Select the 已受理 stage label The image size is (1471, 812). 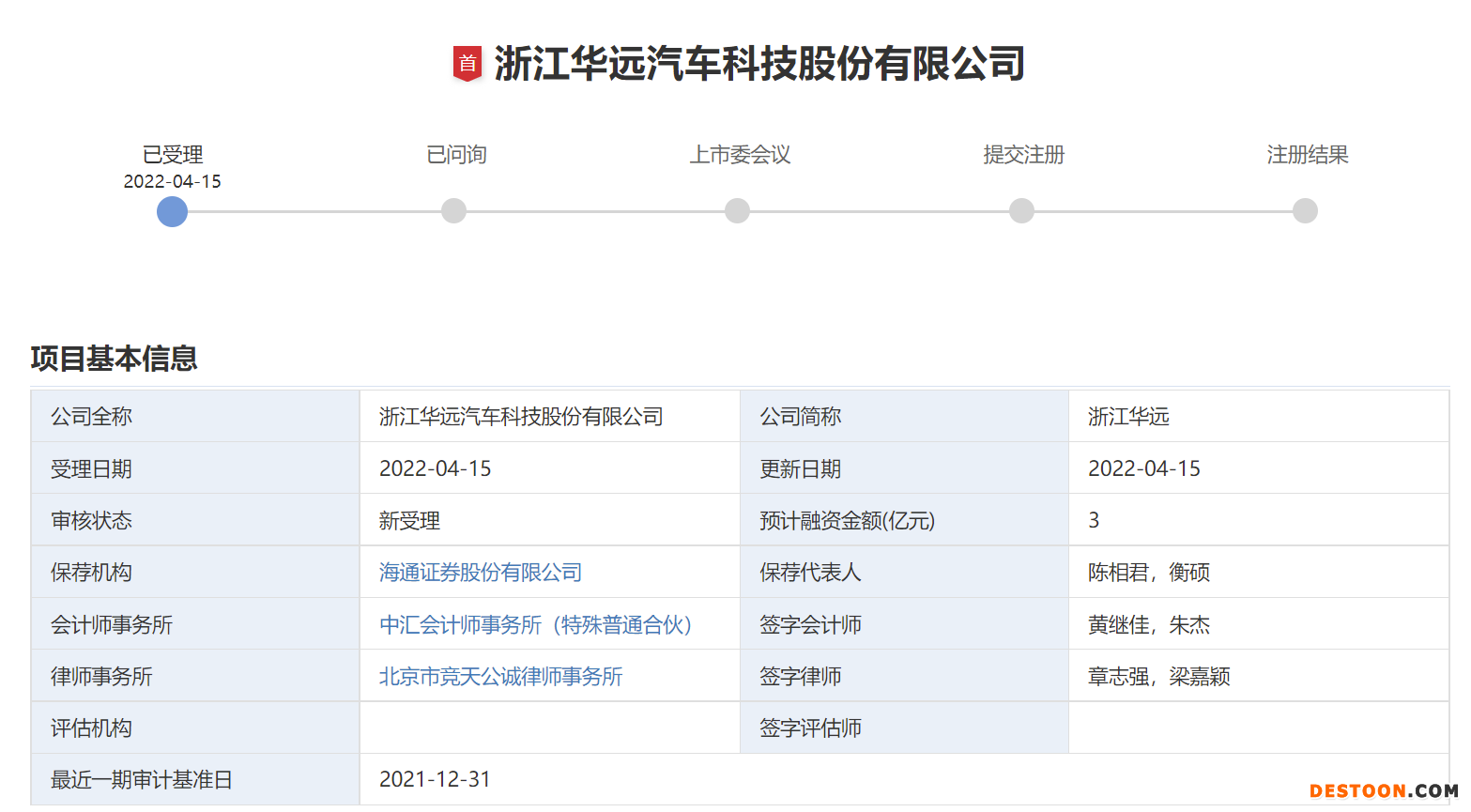coord(172,155)
